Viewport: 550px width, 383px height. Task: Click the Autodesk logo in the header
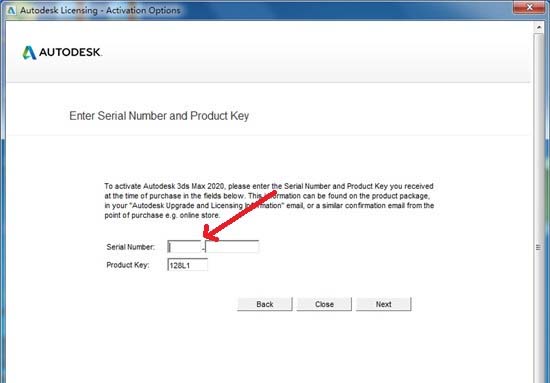pyautogui.click(x=62, y=53)
